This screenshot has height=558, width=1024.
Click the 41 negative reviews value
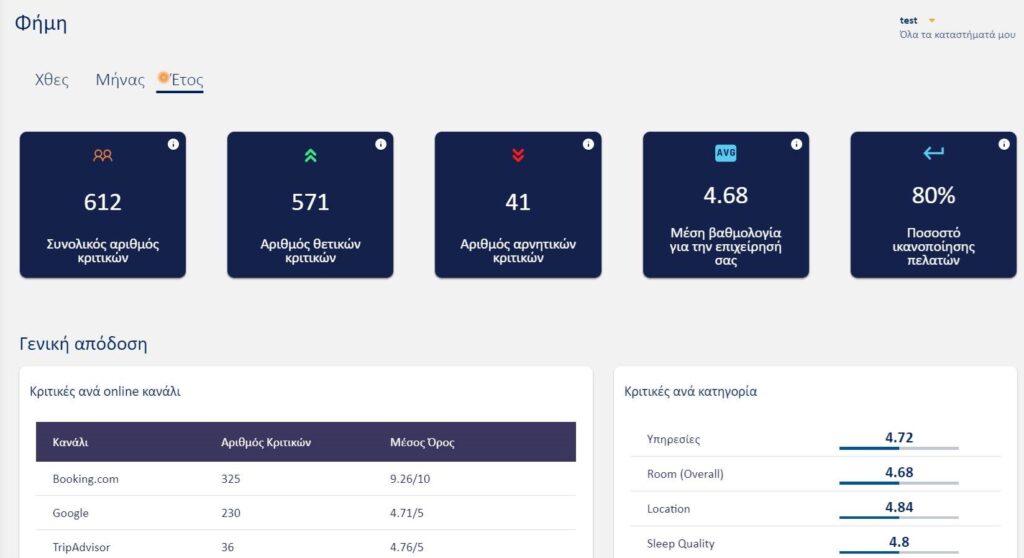tap(518, 202)
